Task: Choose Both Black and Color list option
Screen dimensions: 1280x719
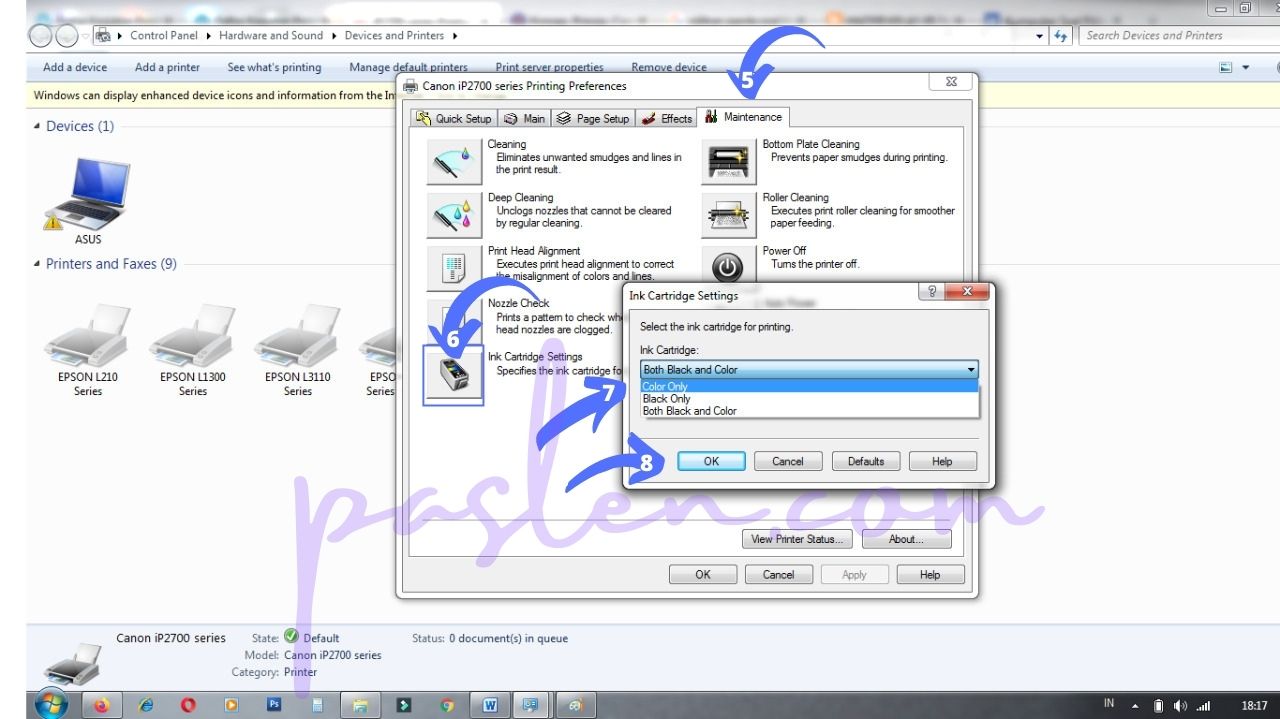Action: tap(809, 411)
